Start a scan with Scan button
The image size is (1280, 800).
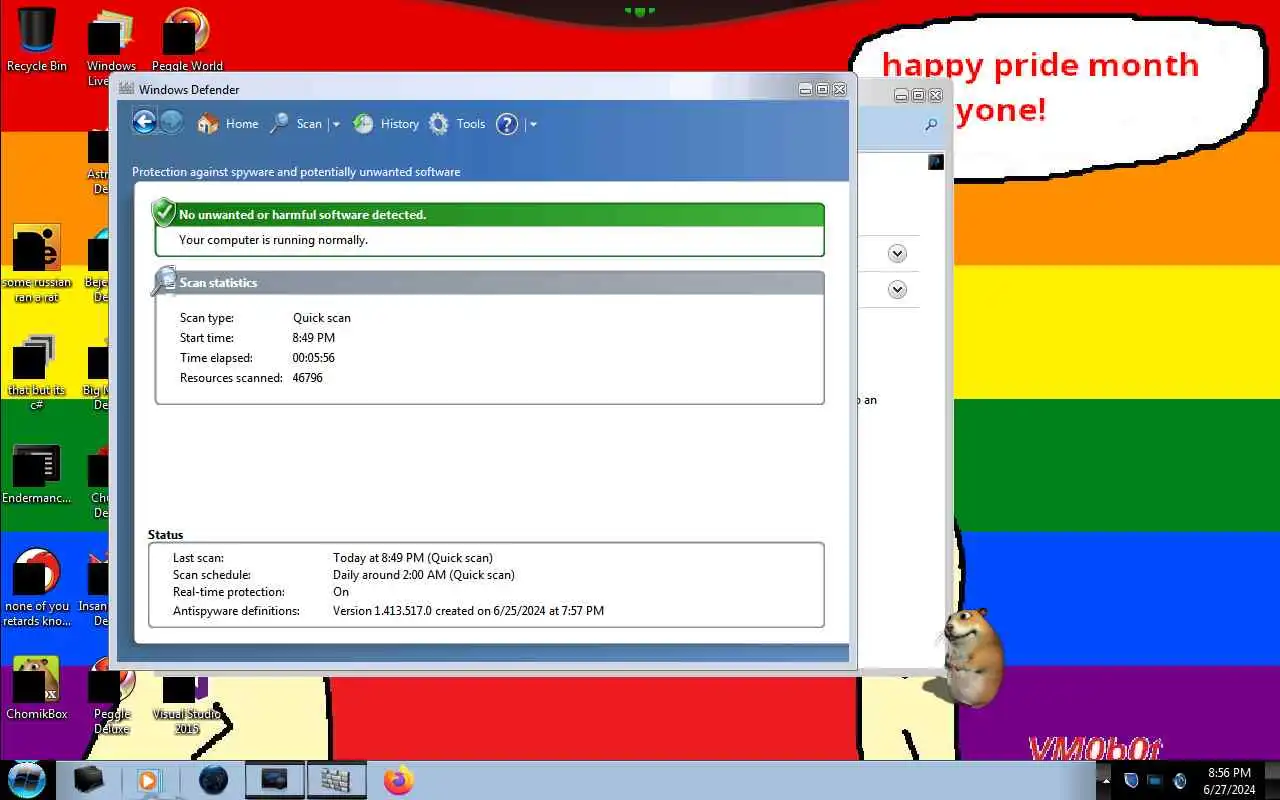(x=296, y=124)
